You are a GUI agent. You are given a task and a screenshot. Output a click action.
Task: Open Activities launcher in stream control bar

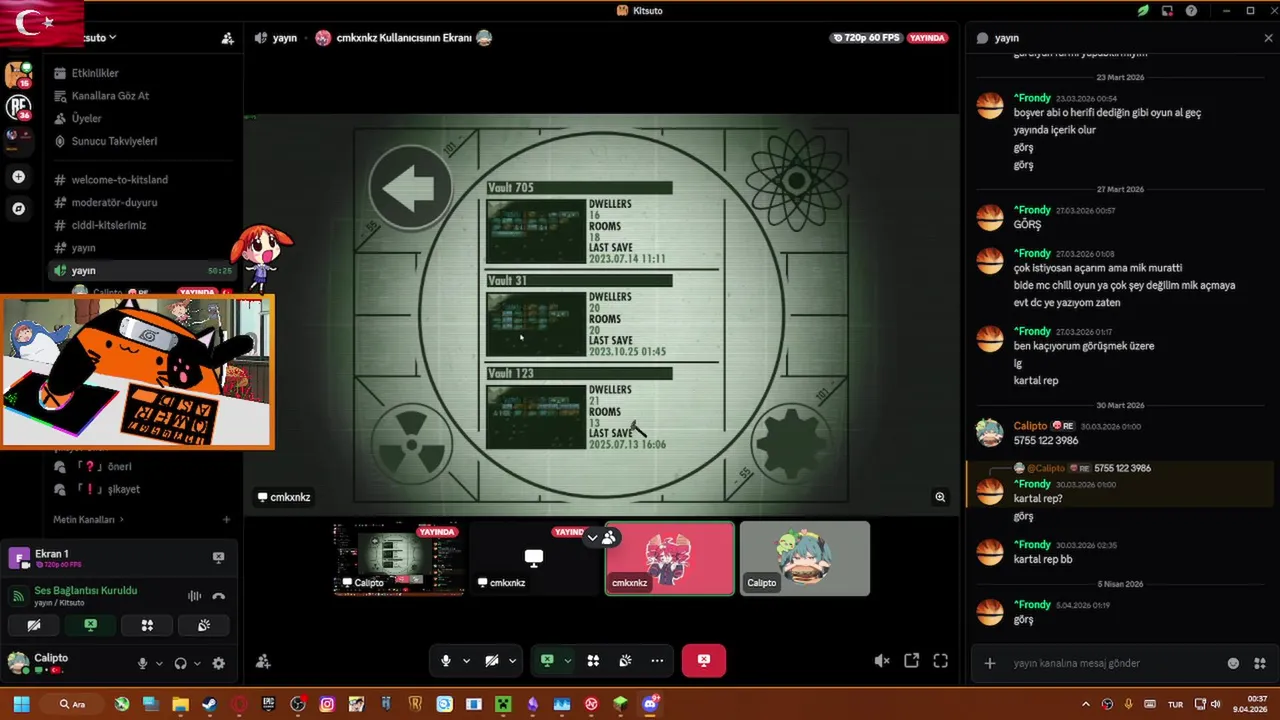pos(593,661)
